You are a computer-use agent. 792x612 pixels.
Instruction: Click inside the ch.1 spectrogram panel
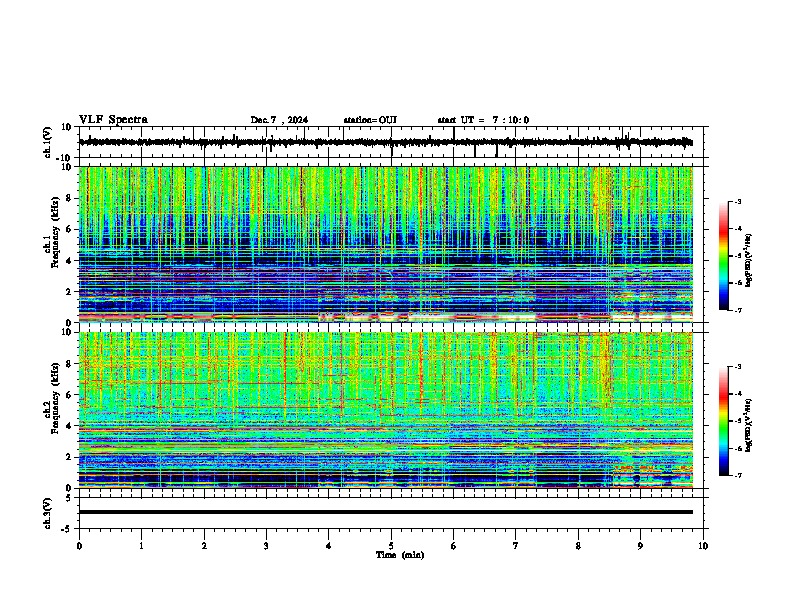tap(386, 244)
